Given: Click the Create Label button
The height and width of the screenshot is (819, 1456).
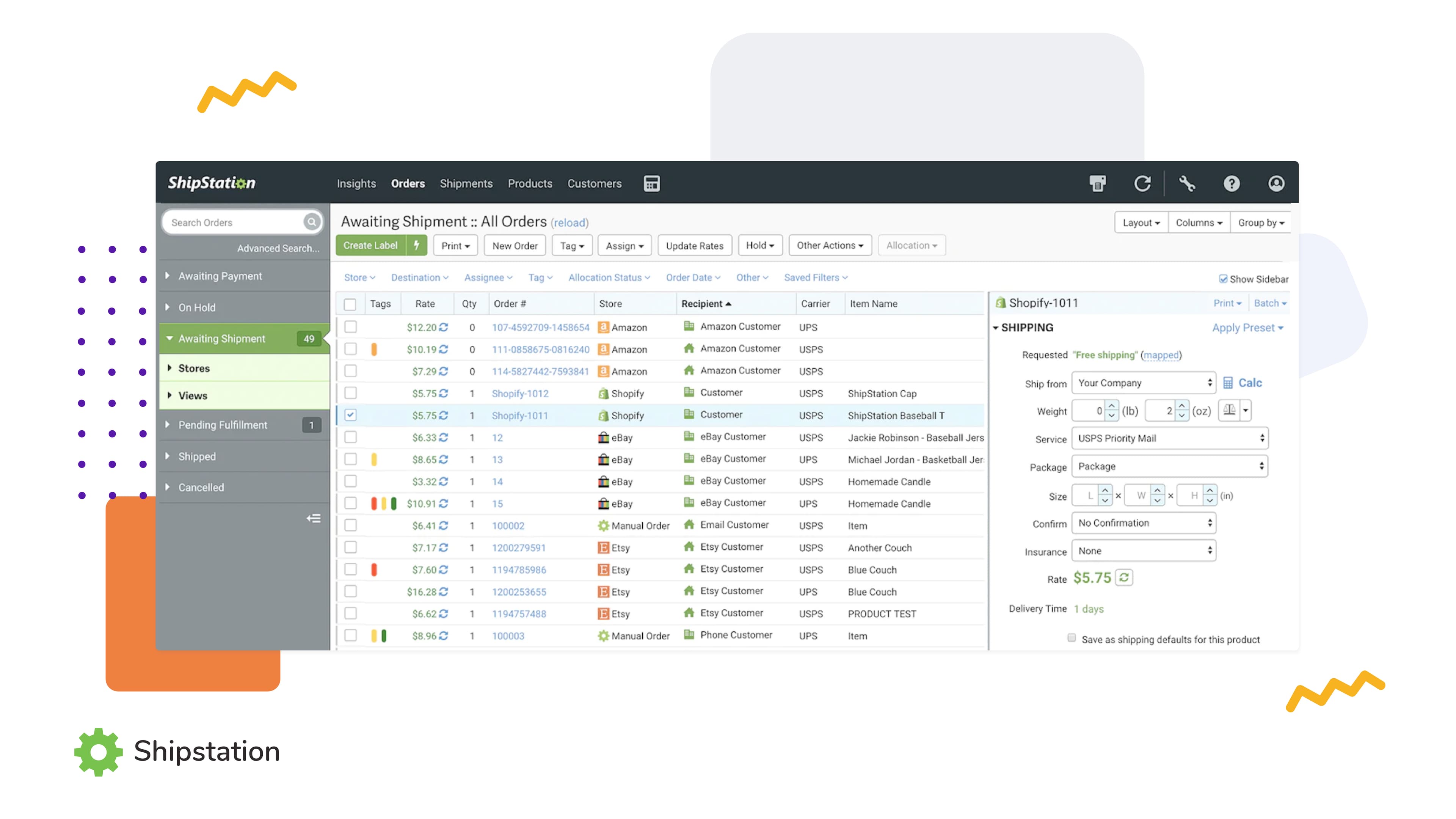Looking at the screenshot, I should [371, 245].
